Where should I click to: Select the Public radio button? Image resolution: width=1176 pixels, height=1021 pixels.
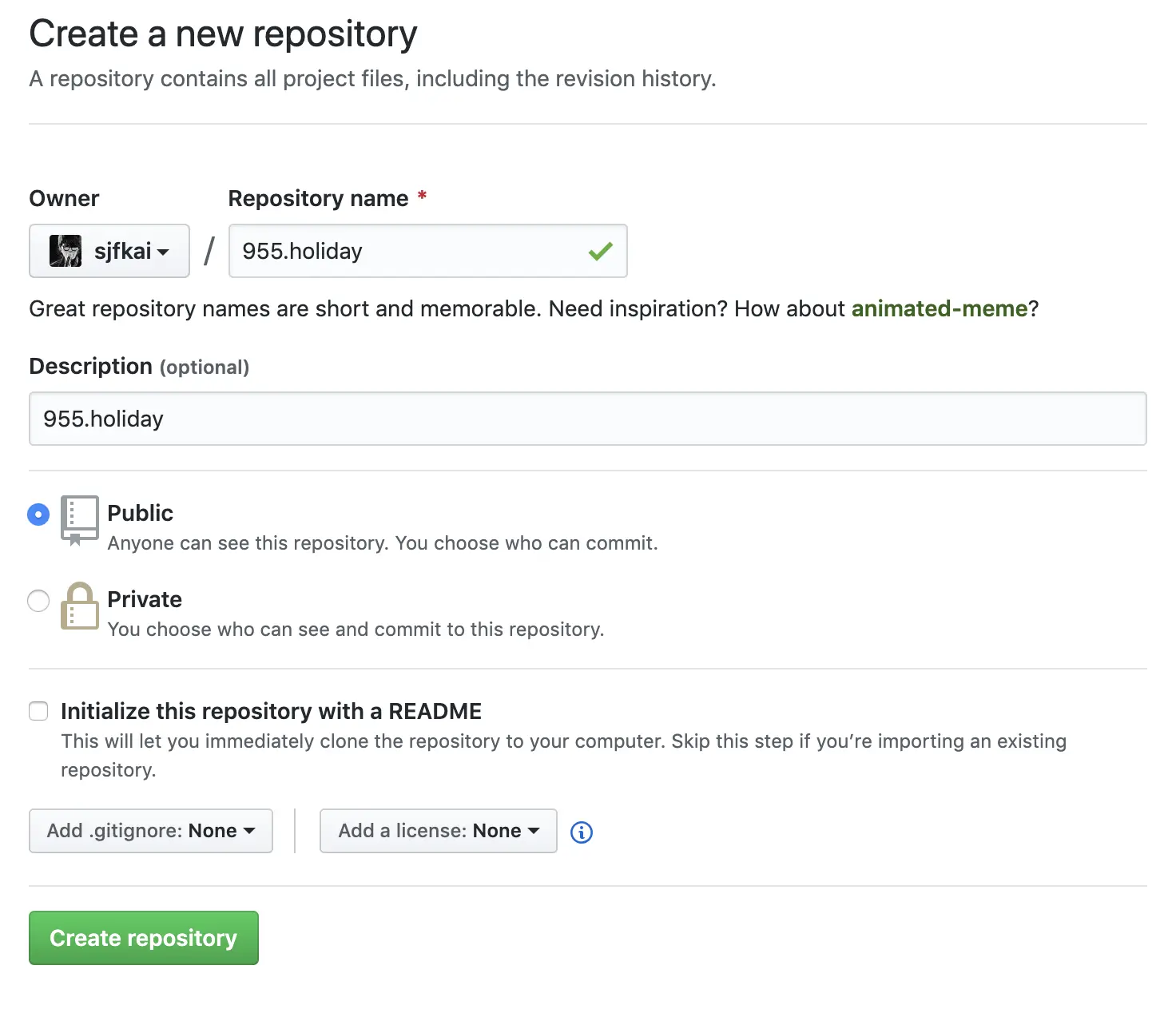38,514
